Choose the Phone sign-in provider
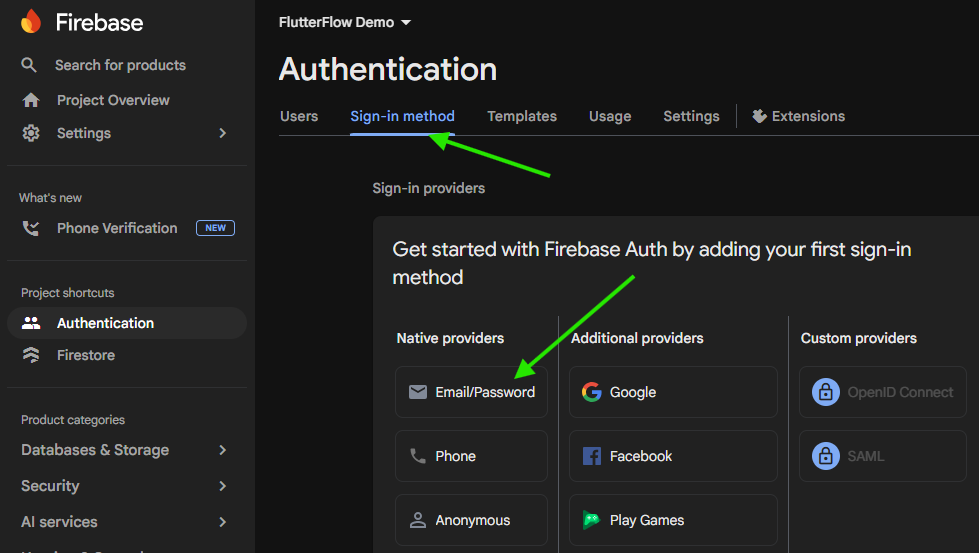The height and width of the screenshot is (553, 979). [x=471, y=456]
